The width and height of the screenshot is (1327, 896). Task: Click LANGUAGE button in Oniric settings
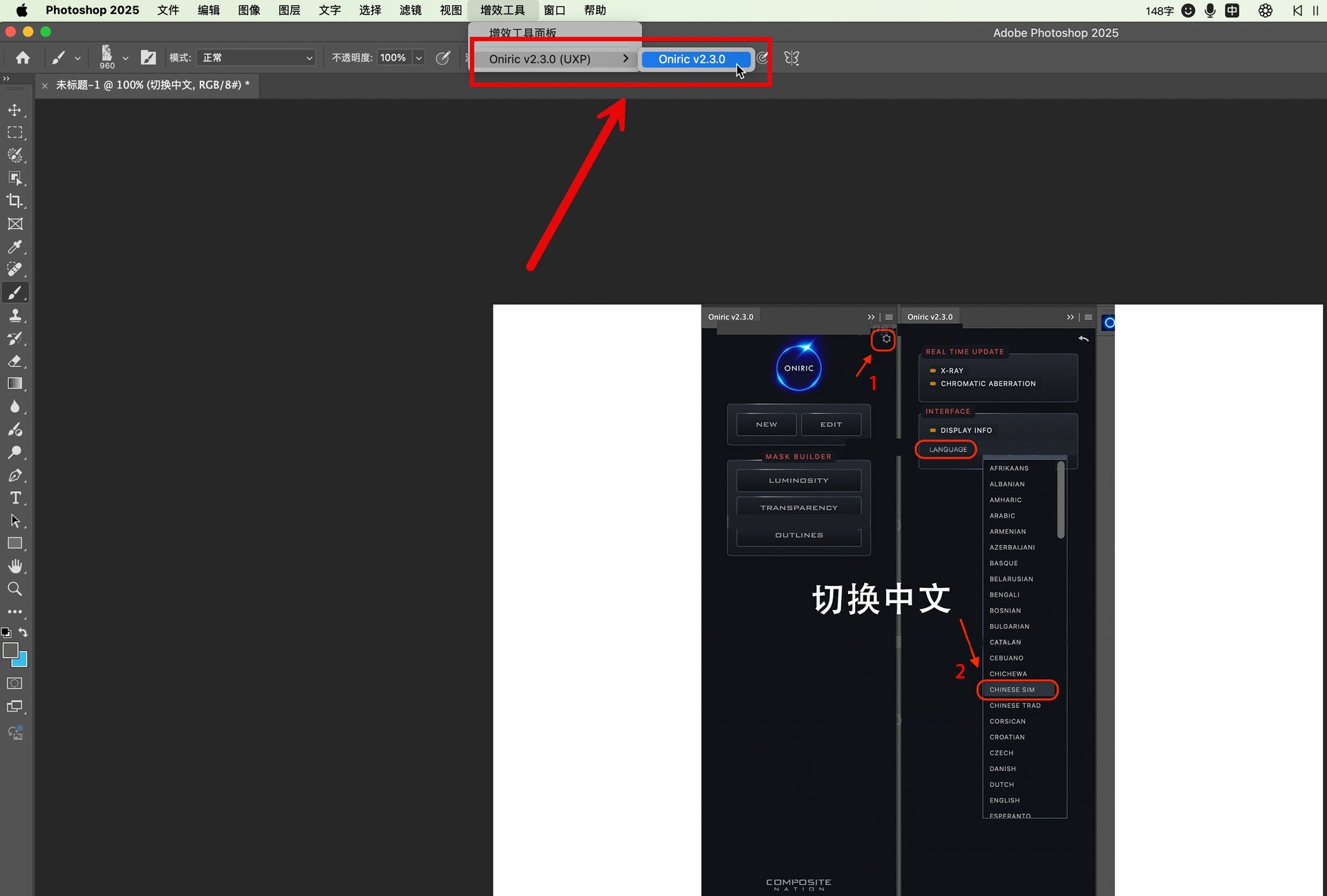click(948, 450)
